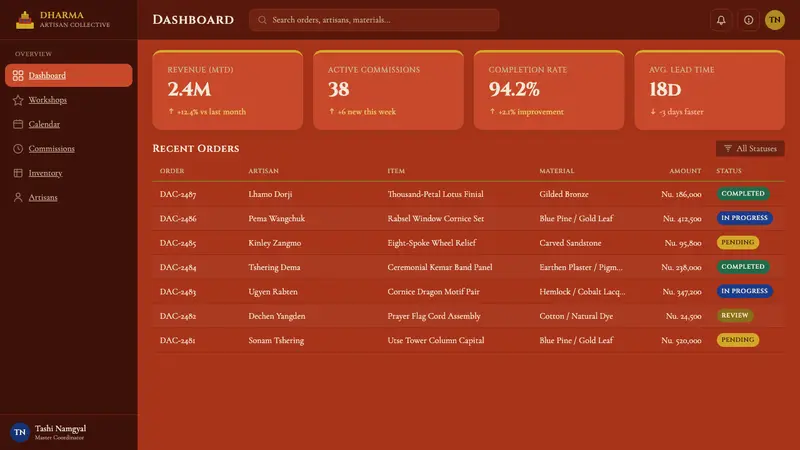Click artisan Sonam Tshering

(276, 340)
